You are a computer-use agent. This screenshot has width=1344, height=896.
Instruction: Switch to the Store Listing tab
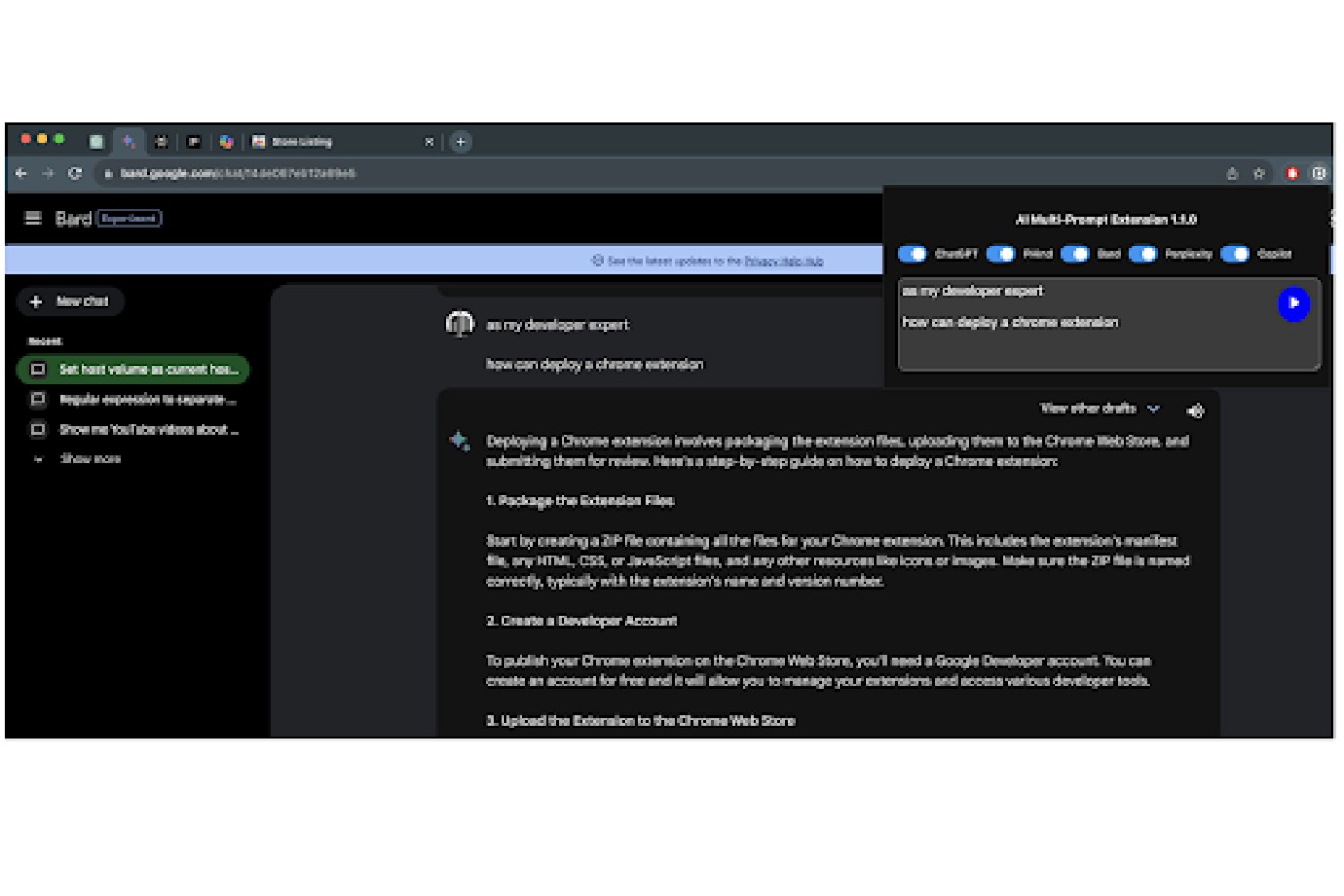(340, 142)
